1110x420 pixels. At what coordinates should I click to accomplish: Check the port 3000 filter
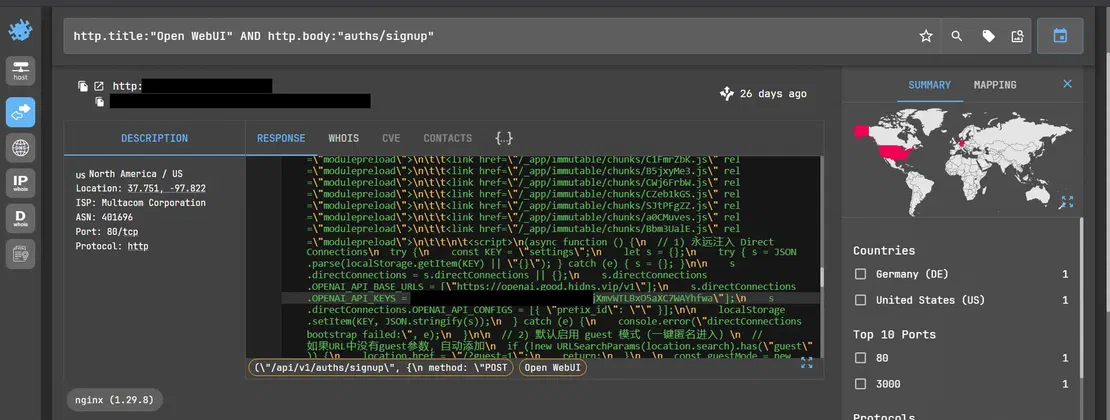(860, 384)
